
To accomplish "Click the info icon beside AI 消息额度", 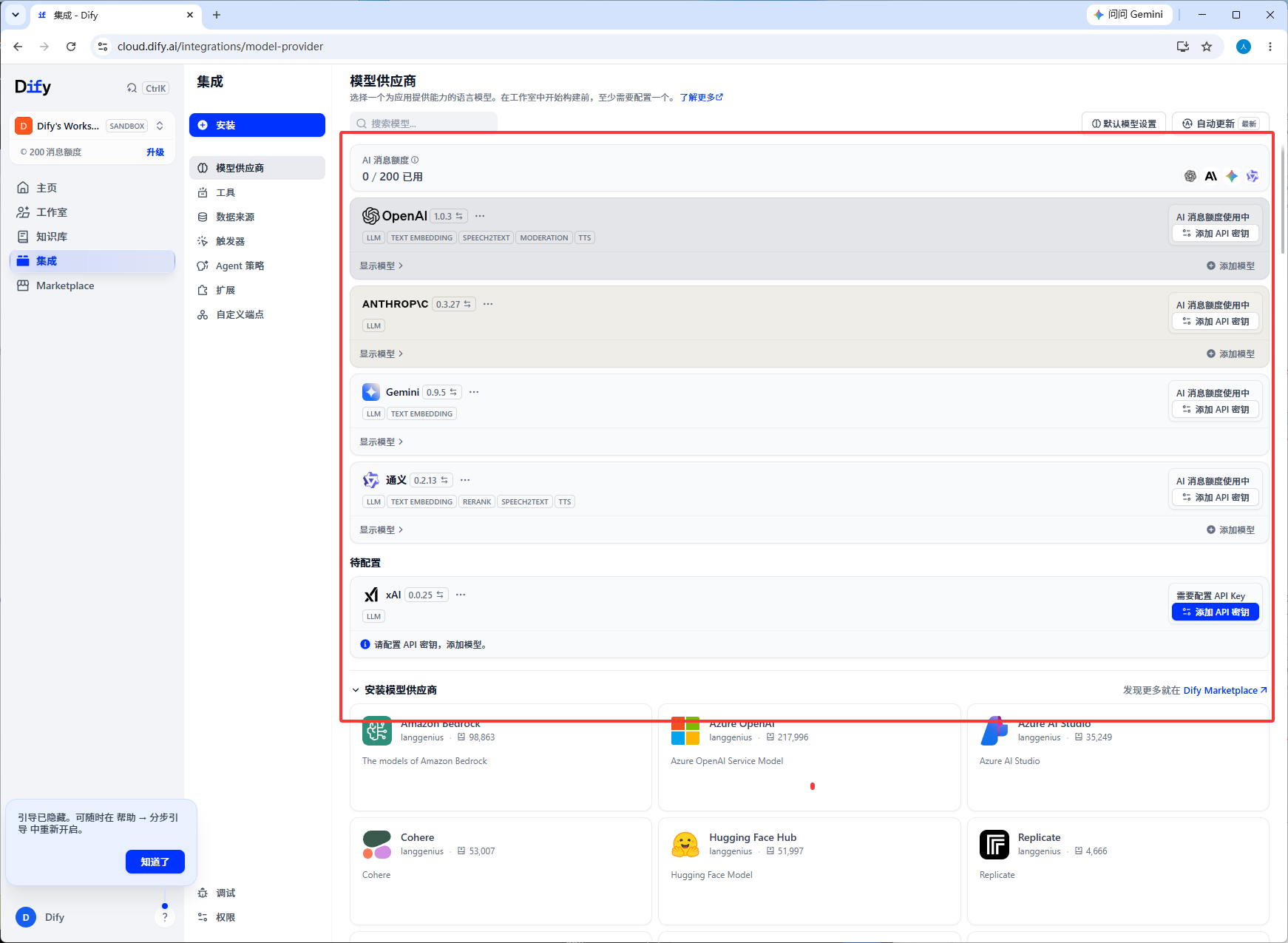I will pyautogui.click(x=415, y=160).
